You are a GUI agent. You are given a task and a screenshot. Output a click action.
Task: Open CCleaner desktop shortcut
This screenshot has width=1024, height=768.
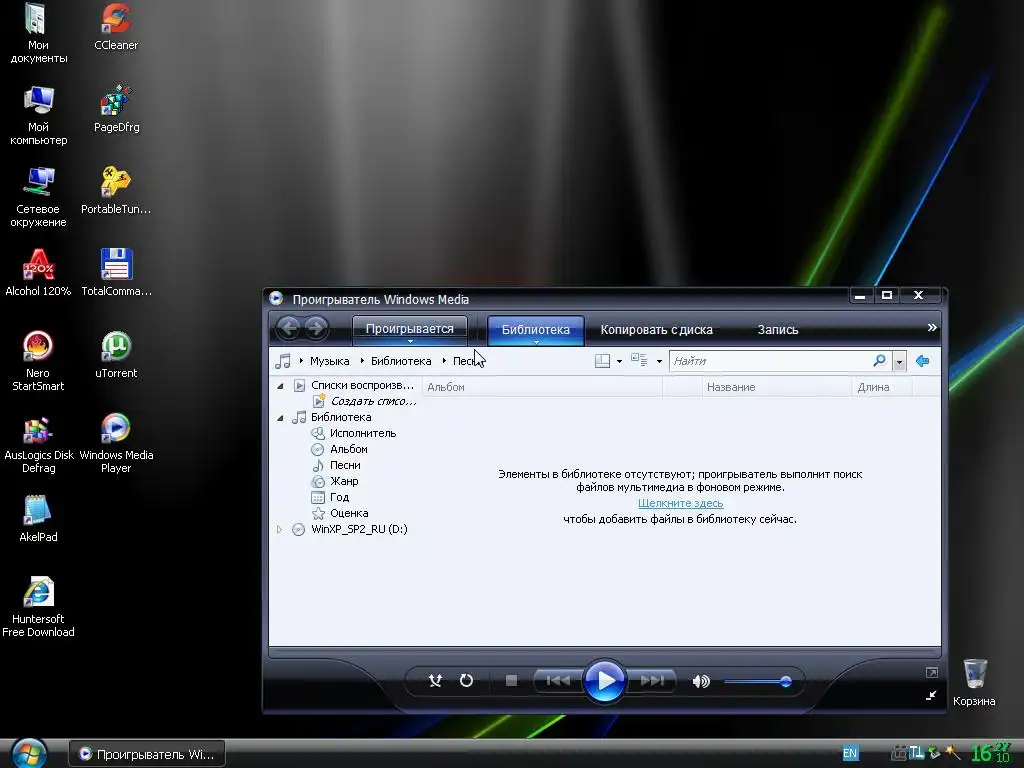click(116, 27)
